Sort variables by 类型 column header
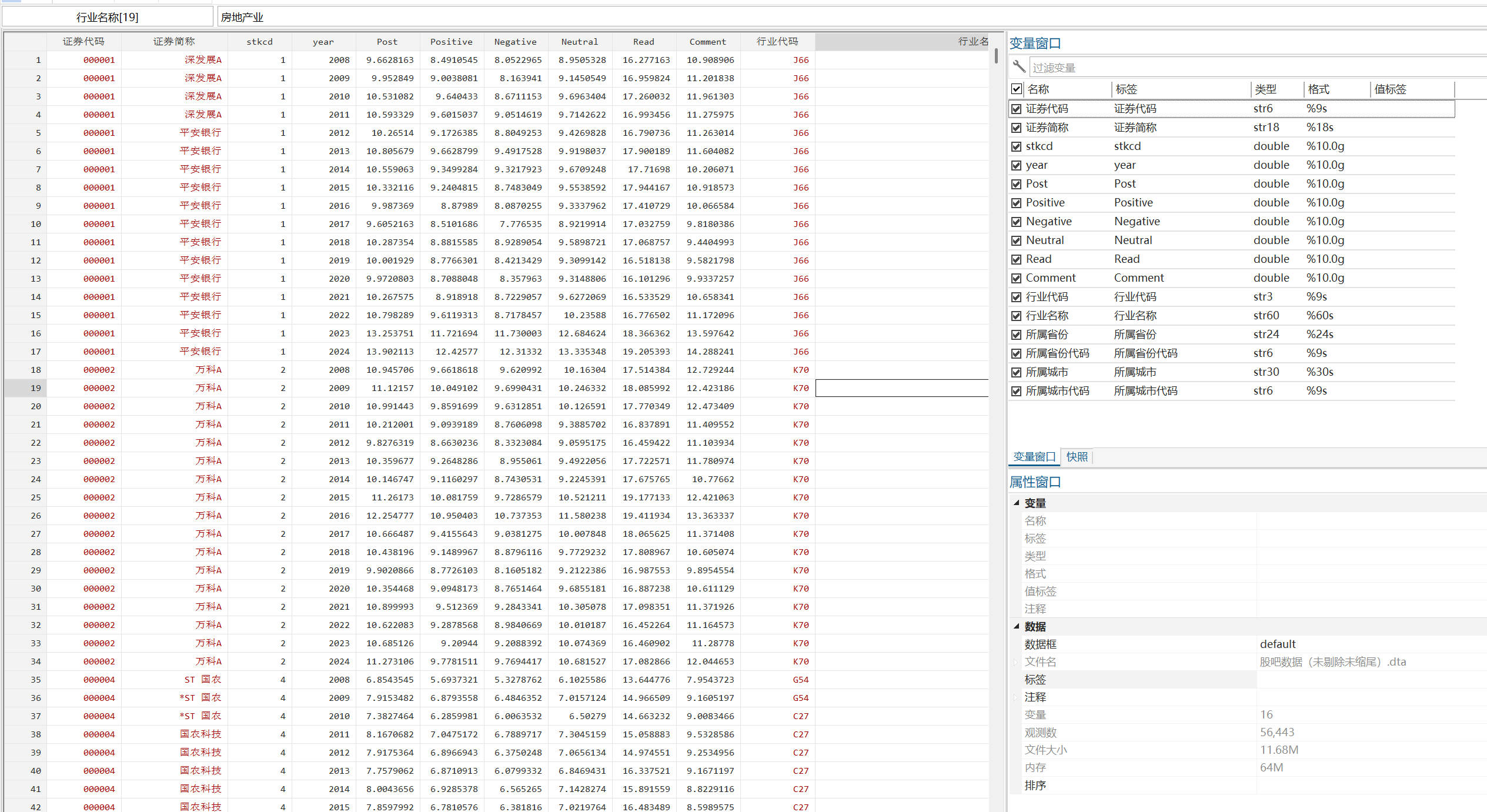1487x812 pixels. [1265, 89]
